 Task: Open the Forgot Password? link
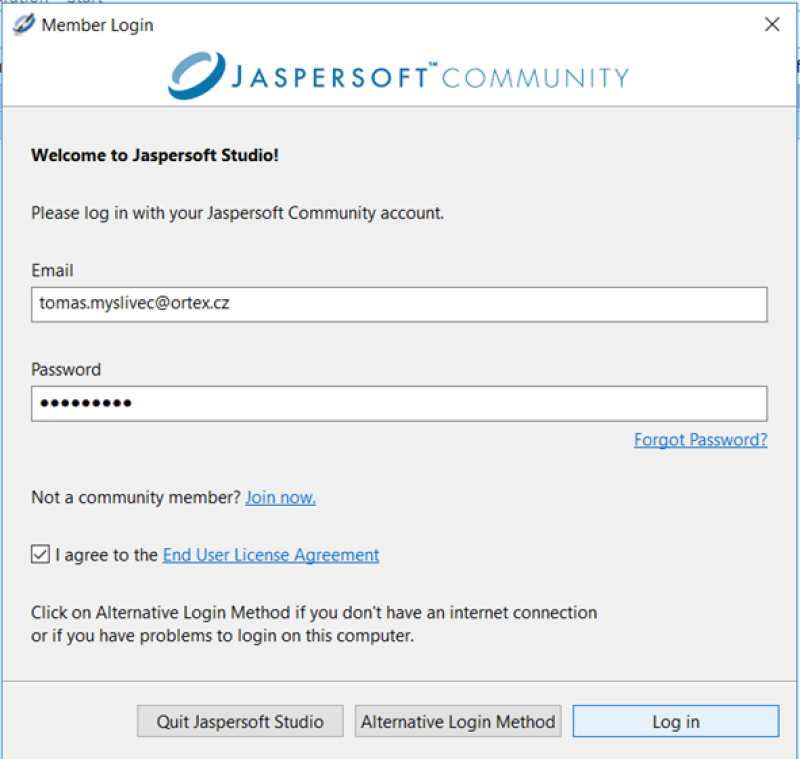pos(700,440)
